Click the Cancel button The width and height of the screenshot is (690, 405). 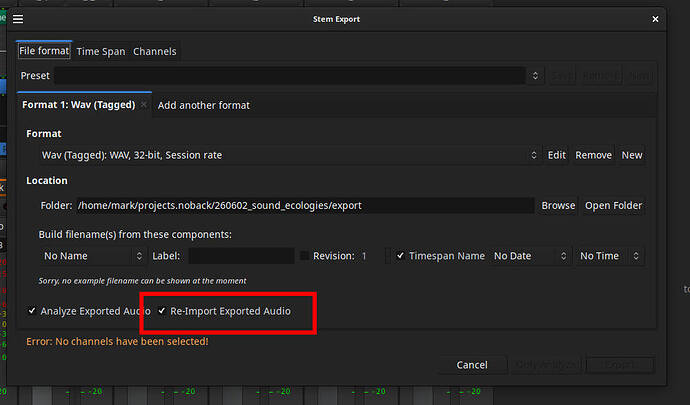[472, 365]
